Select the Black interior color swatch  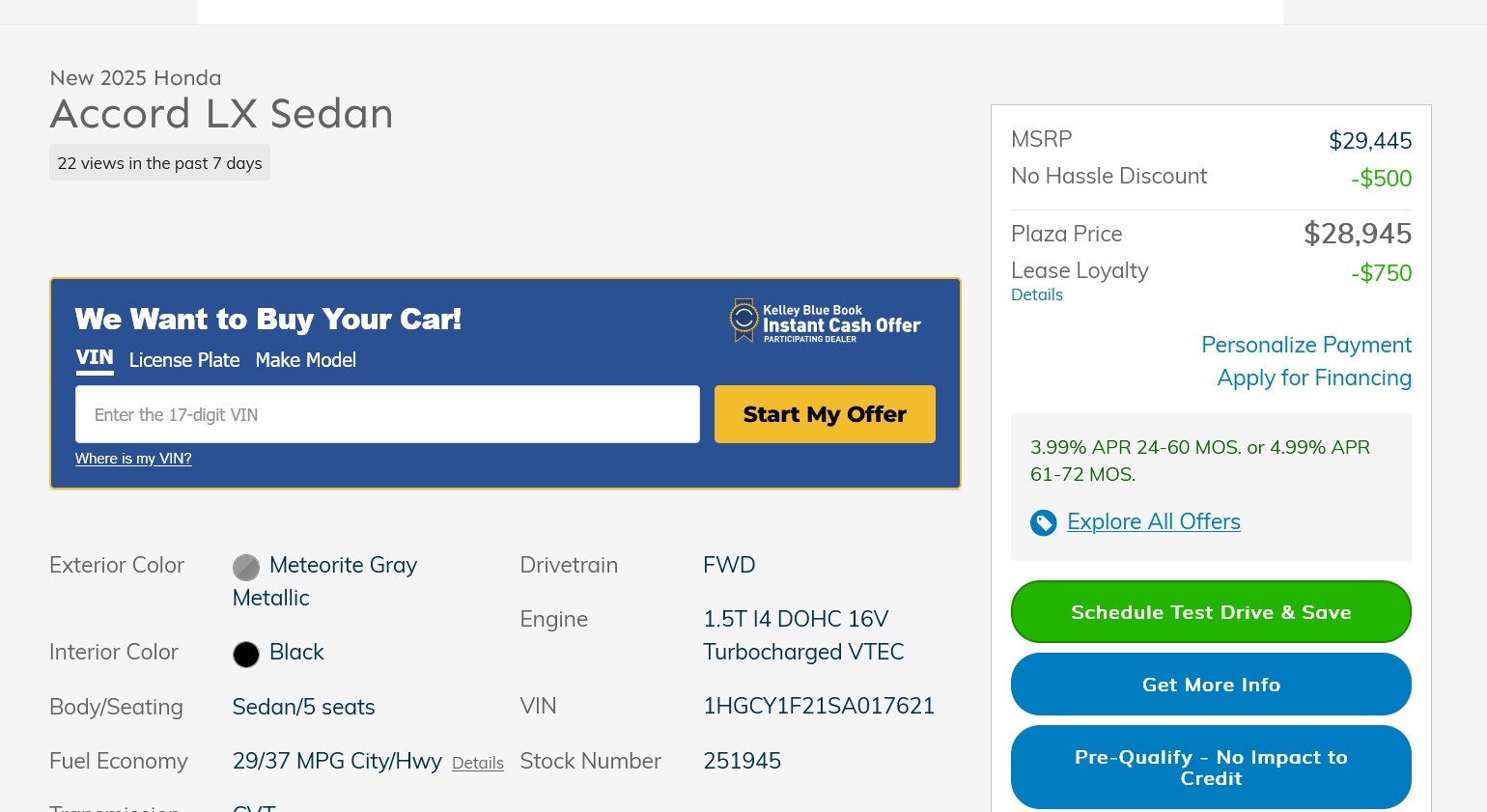point(246,655)
